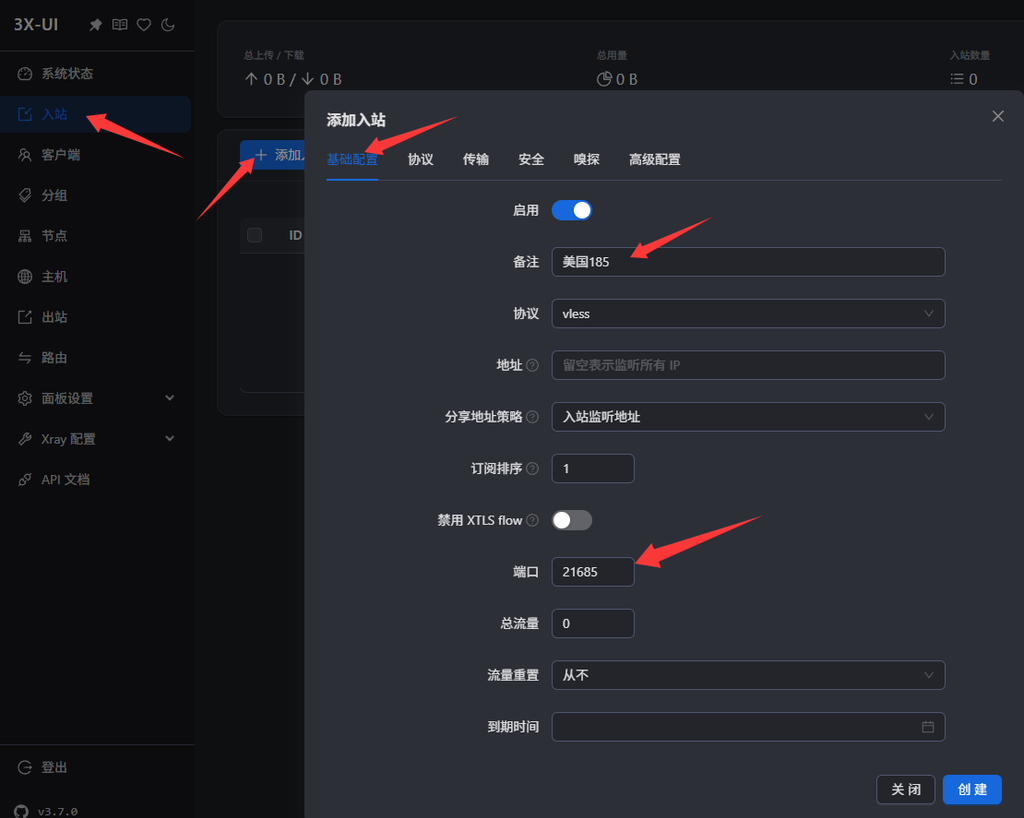
Task: Click 登出 logout label
Action: click(x=54, y=768)
